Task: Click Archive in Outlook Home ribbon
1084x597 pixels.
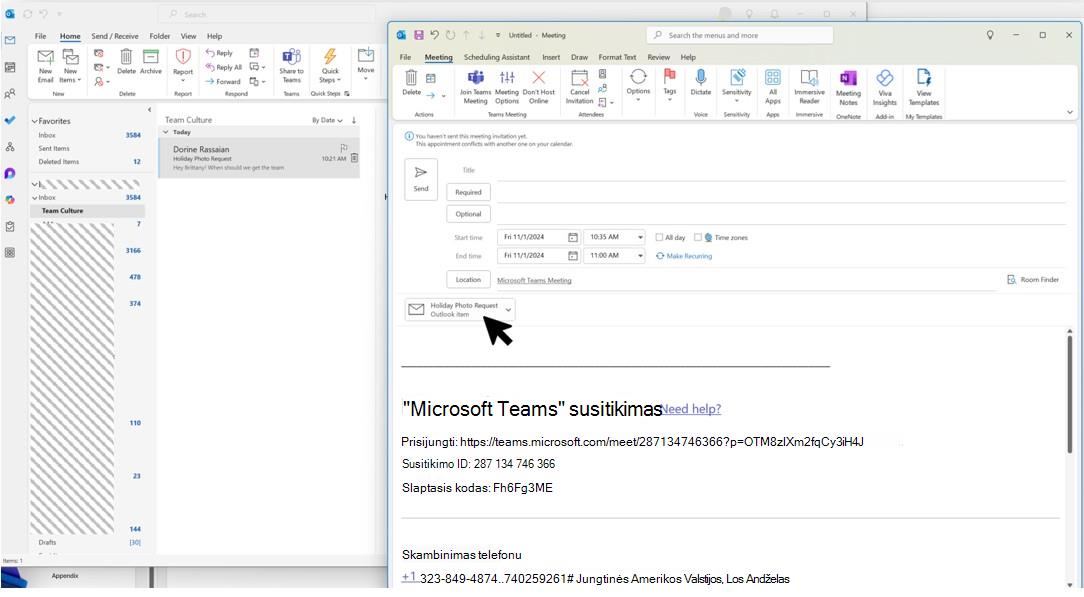Action: (x=151, y=62)
